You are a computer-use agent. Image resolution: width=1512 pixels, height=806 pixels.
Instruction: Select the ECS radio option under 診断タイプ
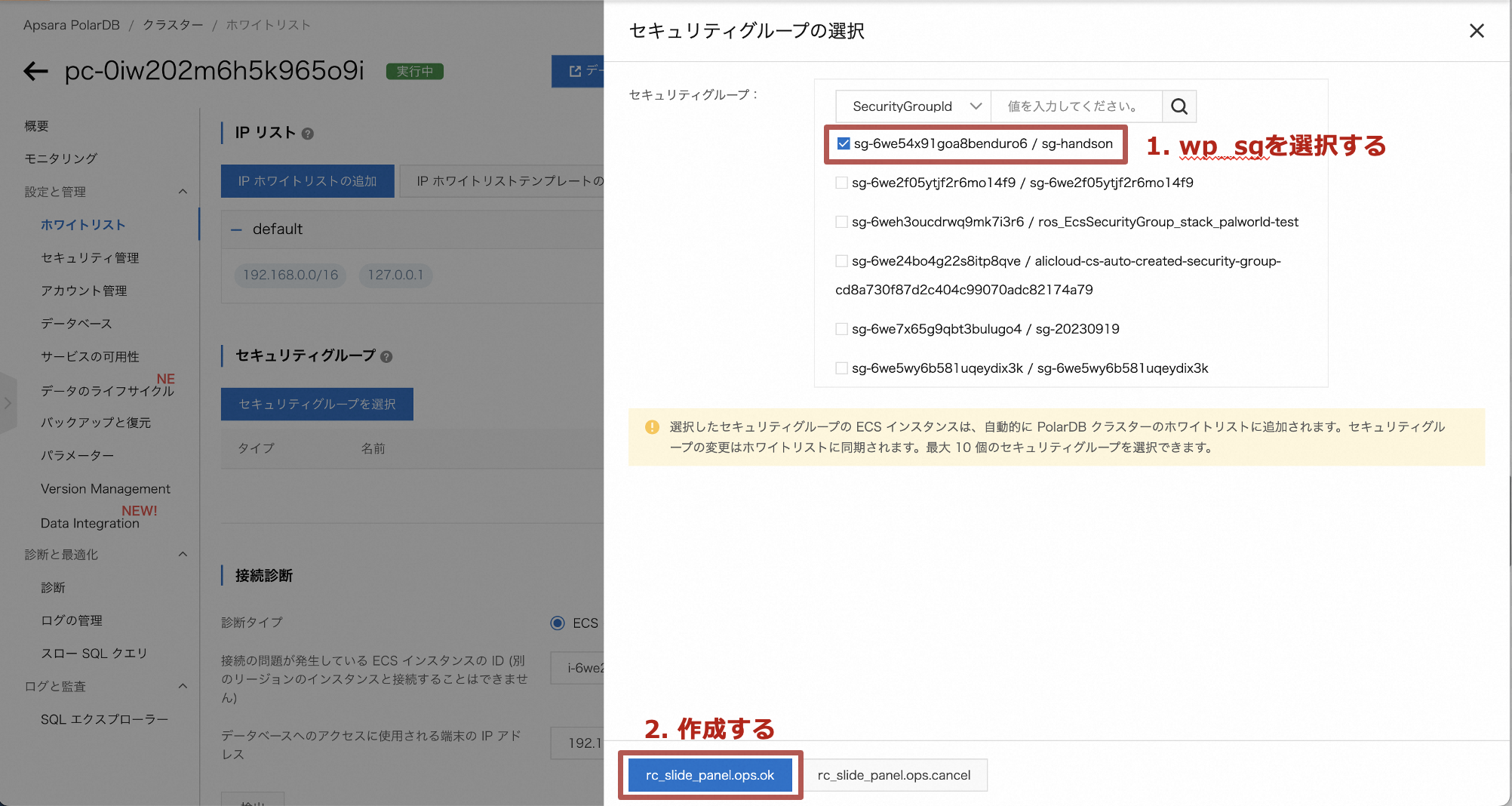558,623
